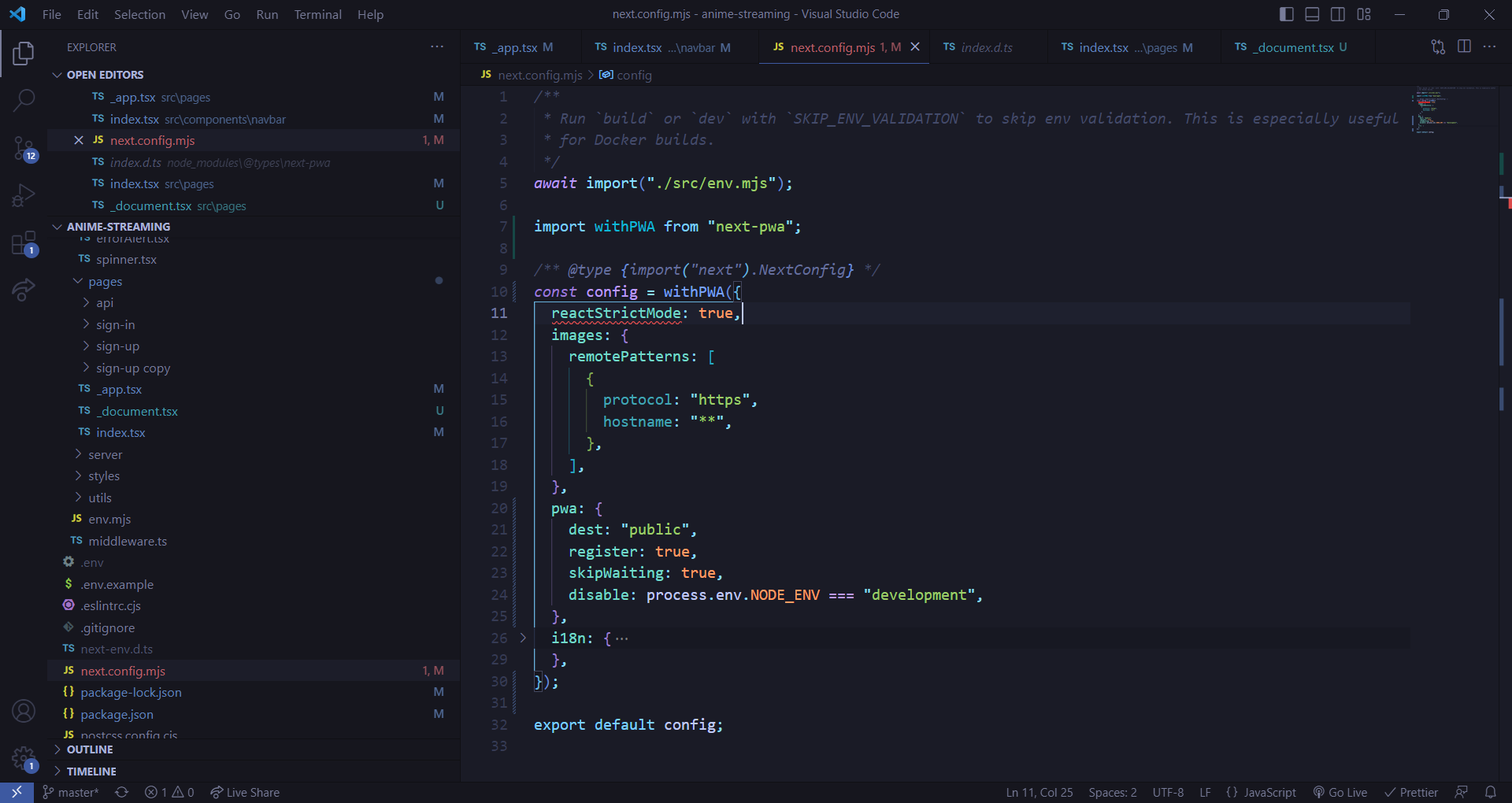Select the Run and Debug icon
1512x803 pixels.
tap(23, 195)
